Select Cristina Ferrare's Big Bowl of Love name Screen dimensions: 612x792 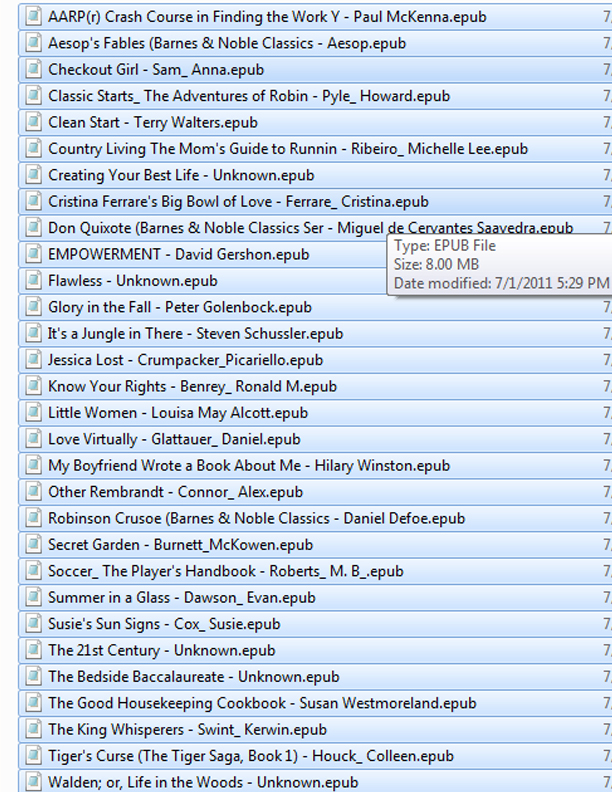[238, 202]
